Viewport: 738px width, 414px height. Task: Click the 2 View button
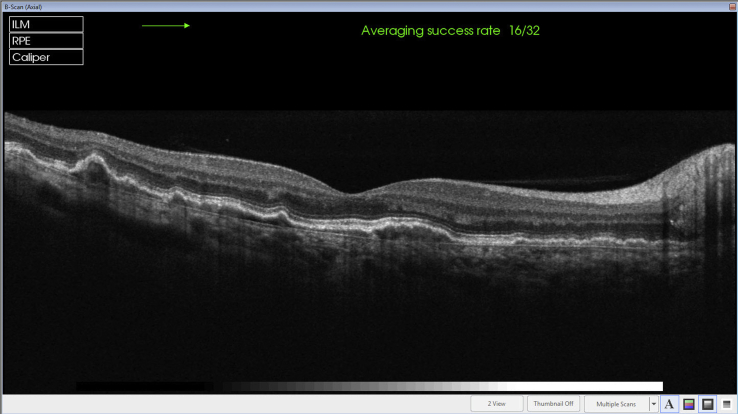point(496,404)
